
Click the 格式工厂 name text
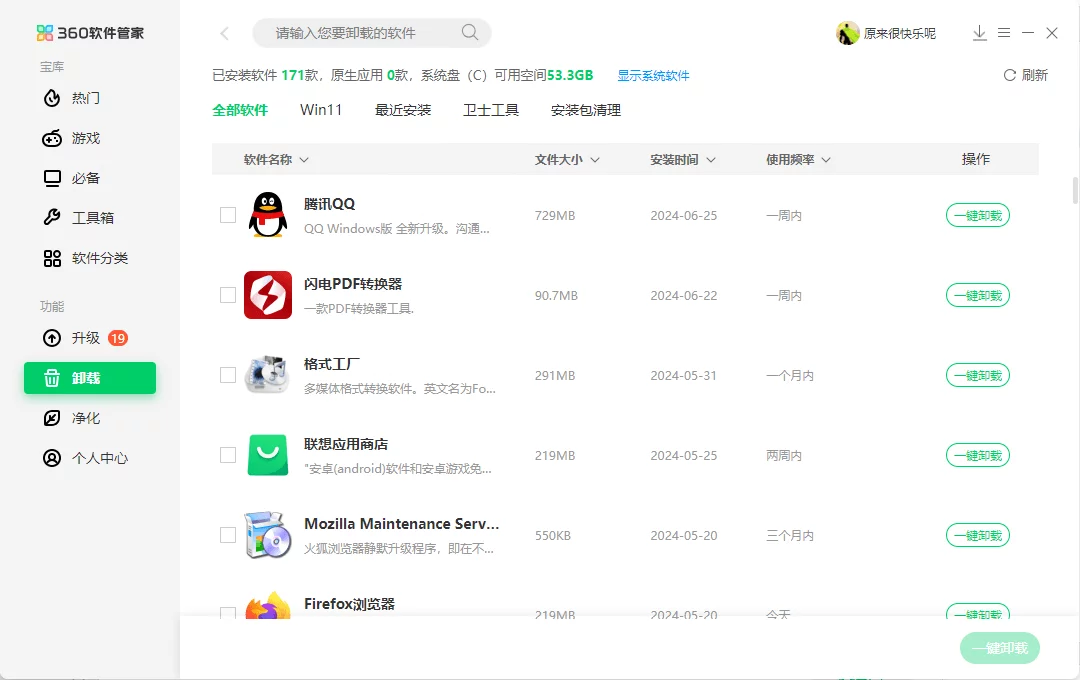coord(331,364)
